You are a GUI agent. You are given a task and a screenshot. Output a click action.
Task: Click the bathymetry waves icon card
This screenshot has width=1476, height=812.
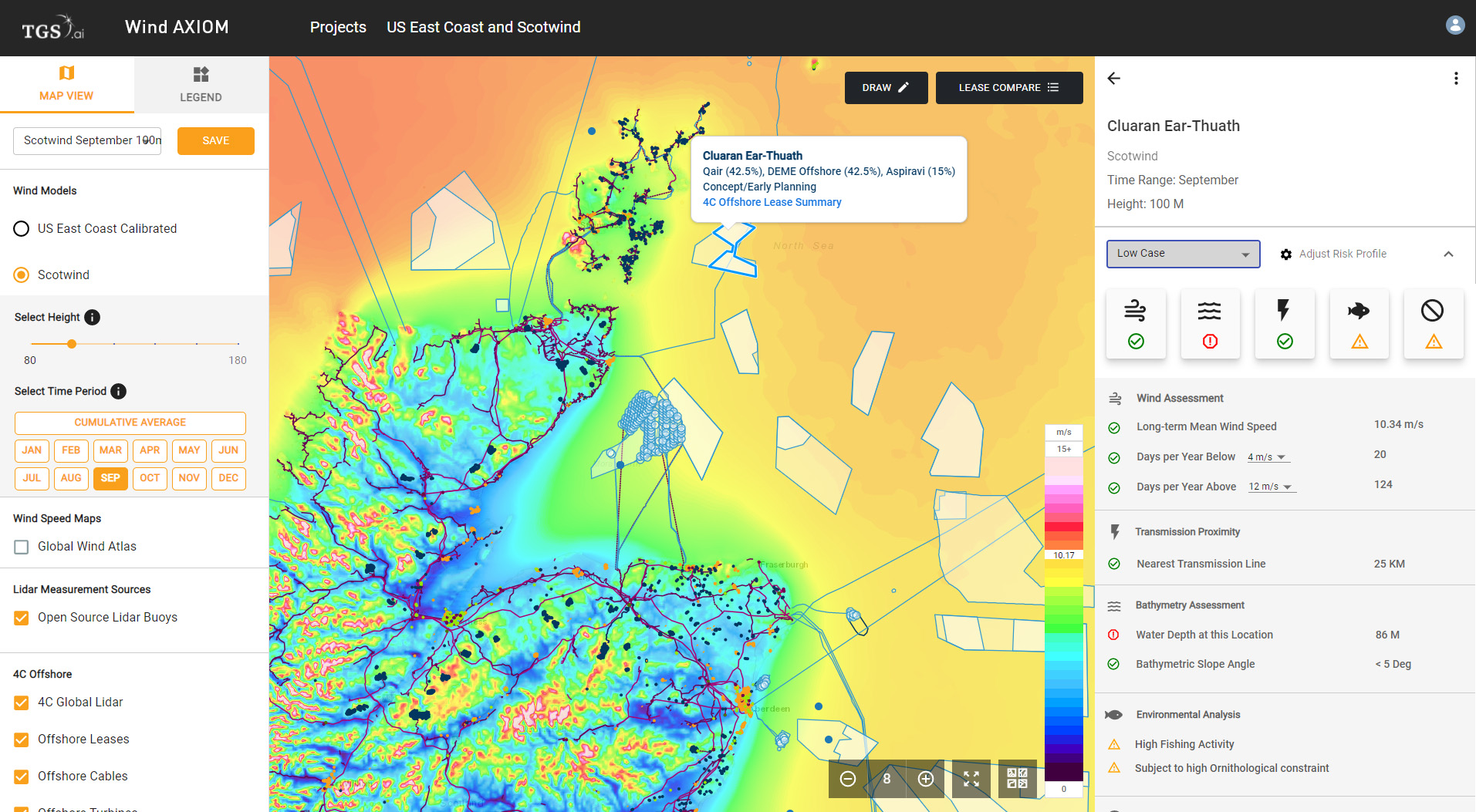(1209, 324)
